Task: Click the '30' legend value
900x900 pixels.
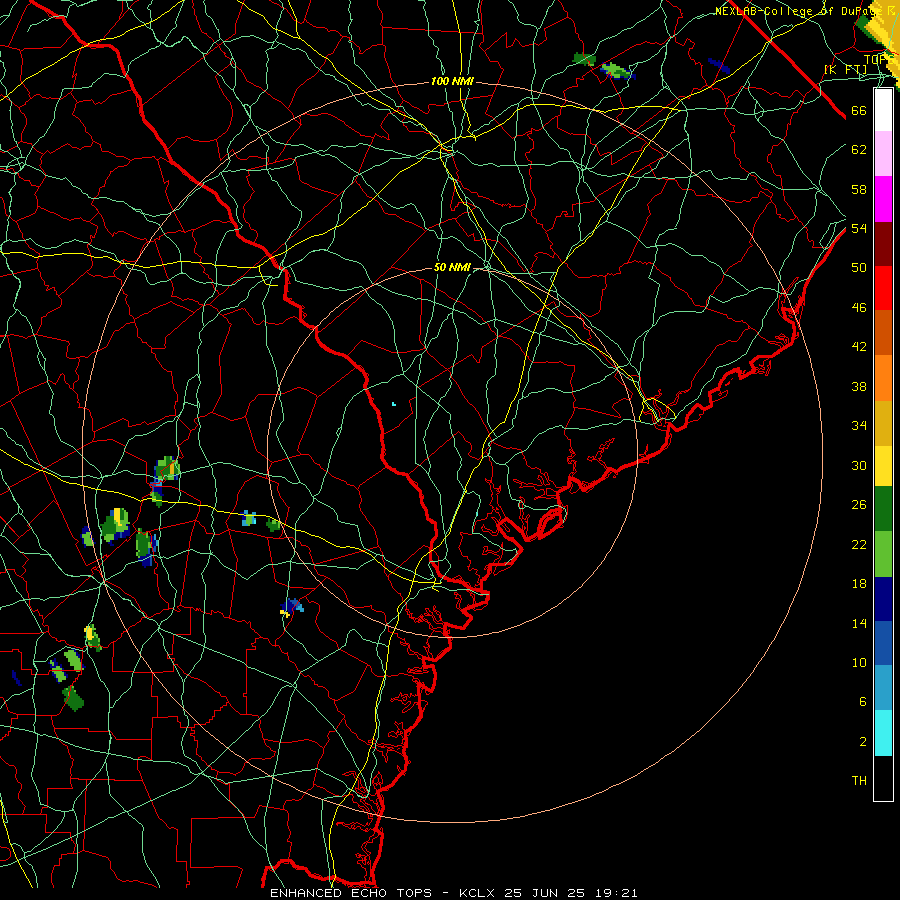Action: 859,465
